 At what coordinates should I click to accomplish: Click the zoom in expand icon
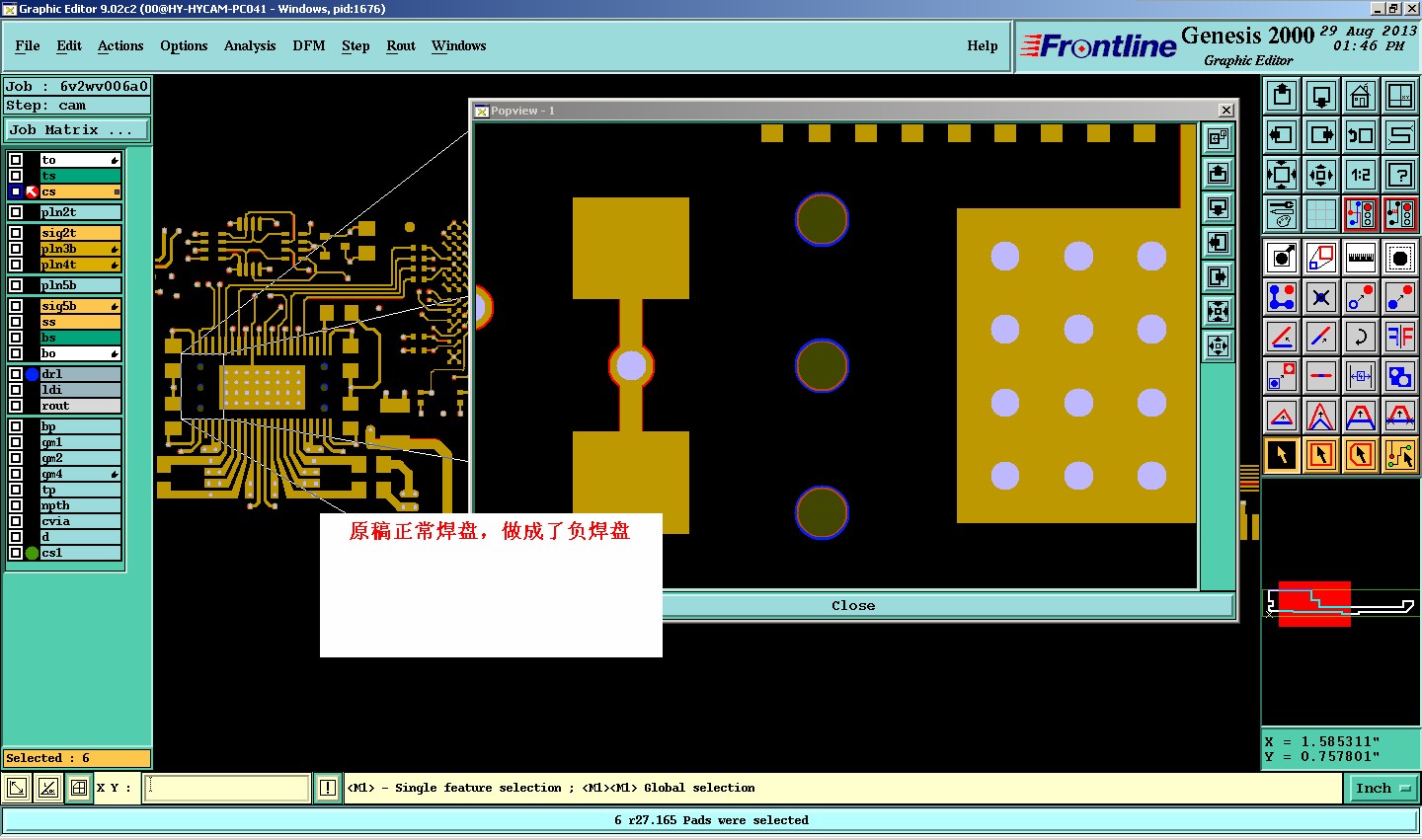point(1282,175)
